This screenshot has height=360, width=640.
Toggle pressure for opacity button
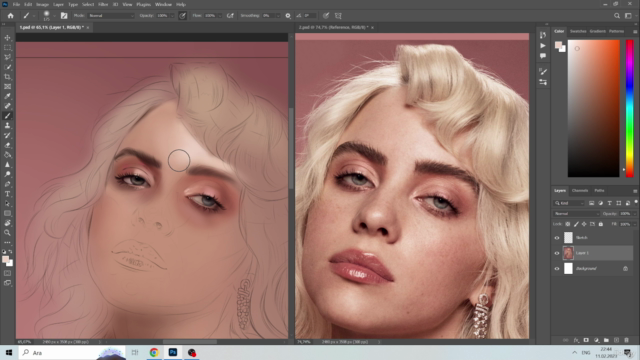(x=182, y=16)
